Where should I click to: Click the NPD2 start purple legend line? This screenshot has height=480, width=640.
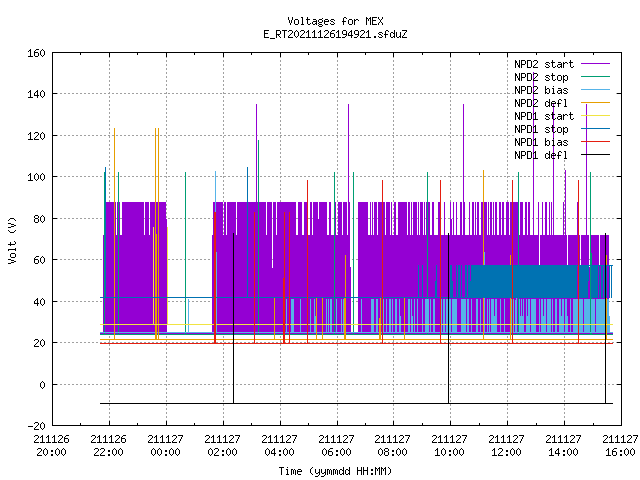(595, 64)
